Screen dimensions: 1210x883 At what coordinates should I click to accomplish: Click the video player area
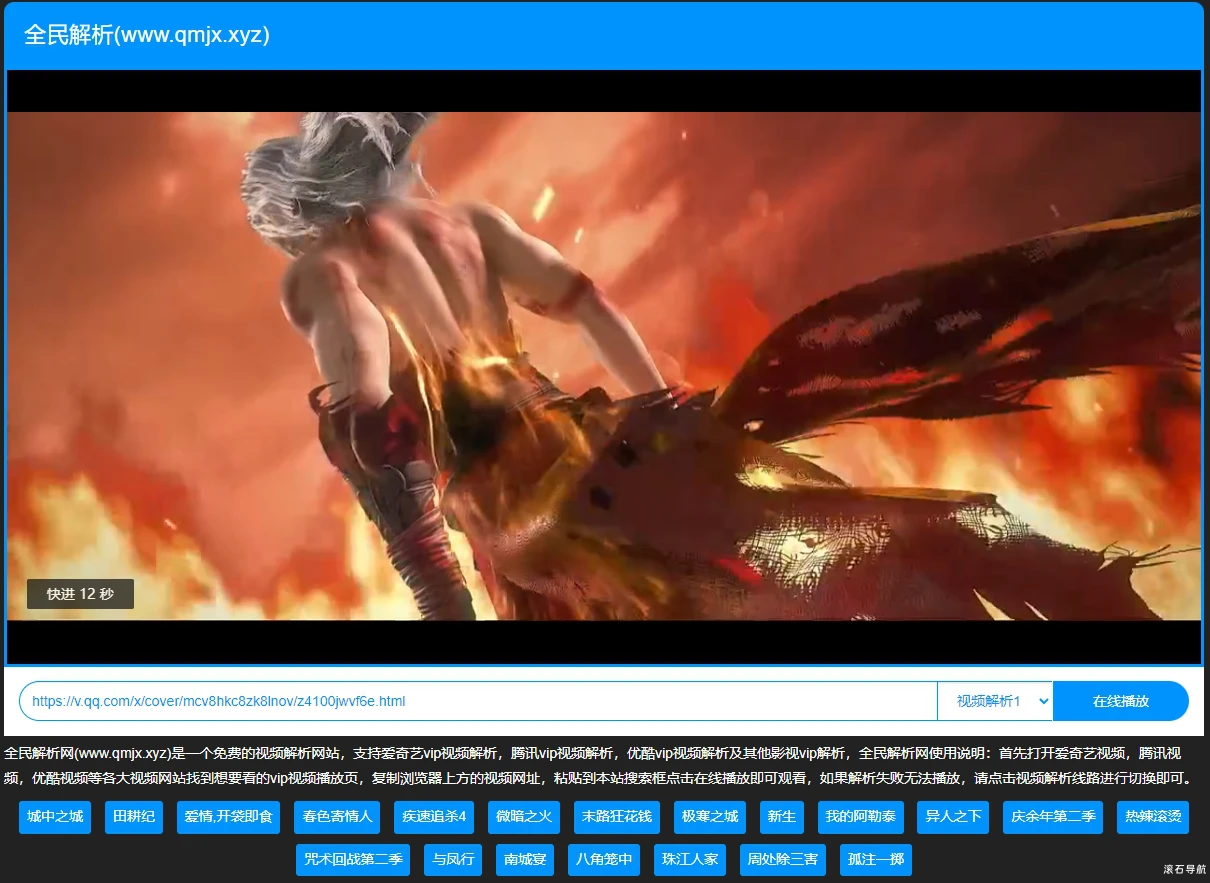[604, 366]
